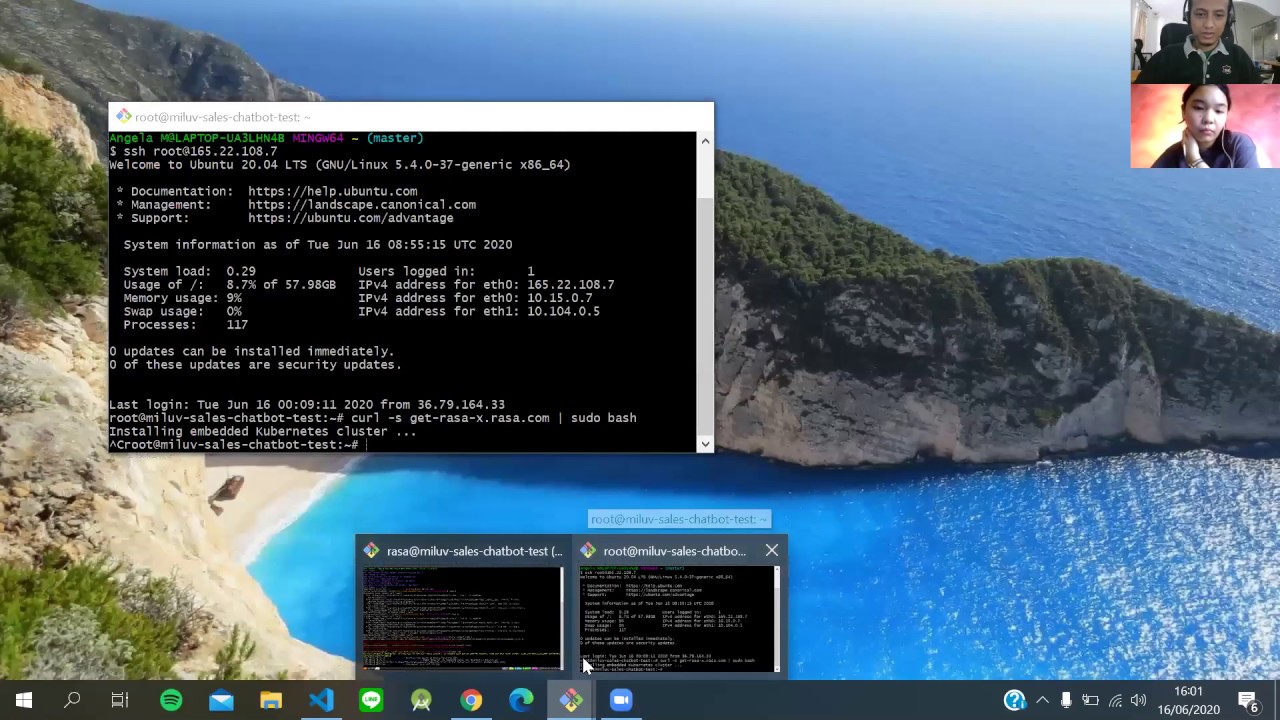Click the https://ubuntu.com/advantage support URL
This screenshot has width=1280, height=720.
[351, 218]
